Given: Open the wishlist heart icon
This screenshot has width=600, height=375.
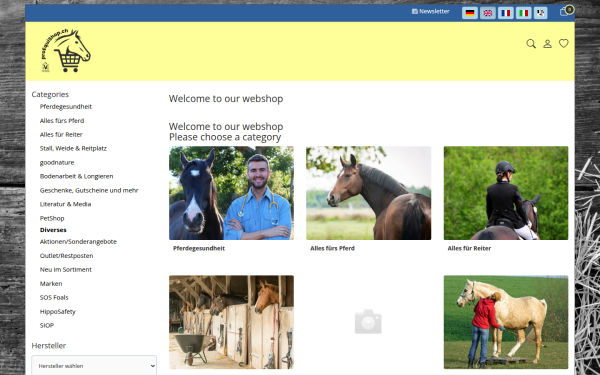Looking at the screenshot, I should pyautogui.click(x=564, y=43).
